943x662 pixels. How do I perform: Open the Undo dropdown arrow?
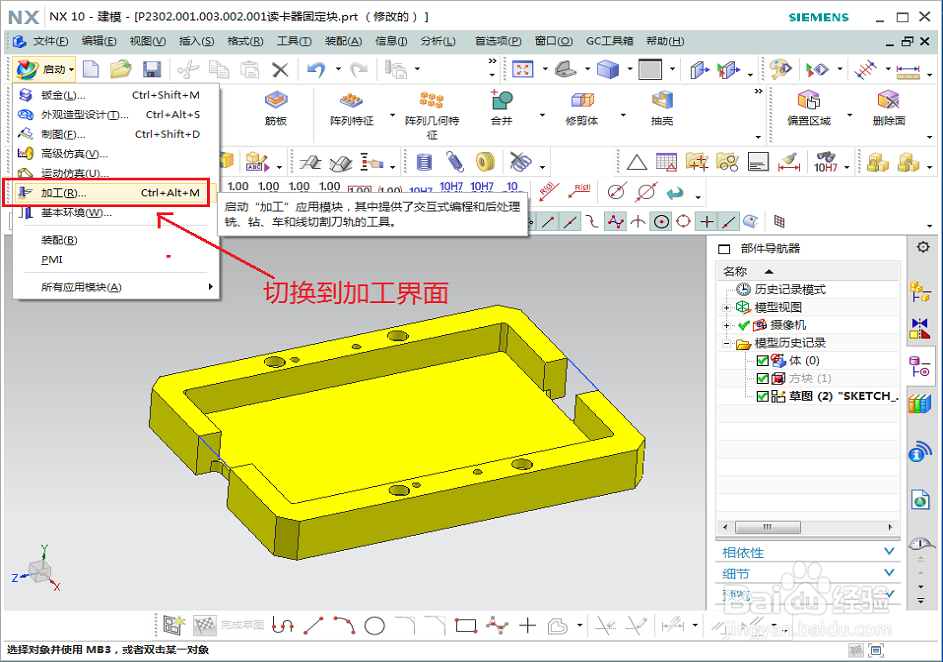(338, 69)
